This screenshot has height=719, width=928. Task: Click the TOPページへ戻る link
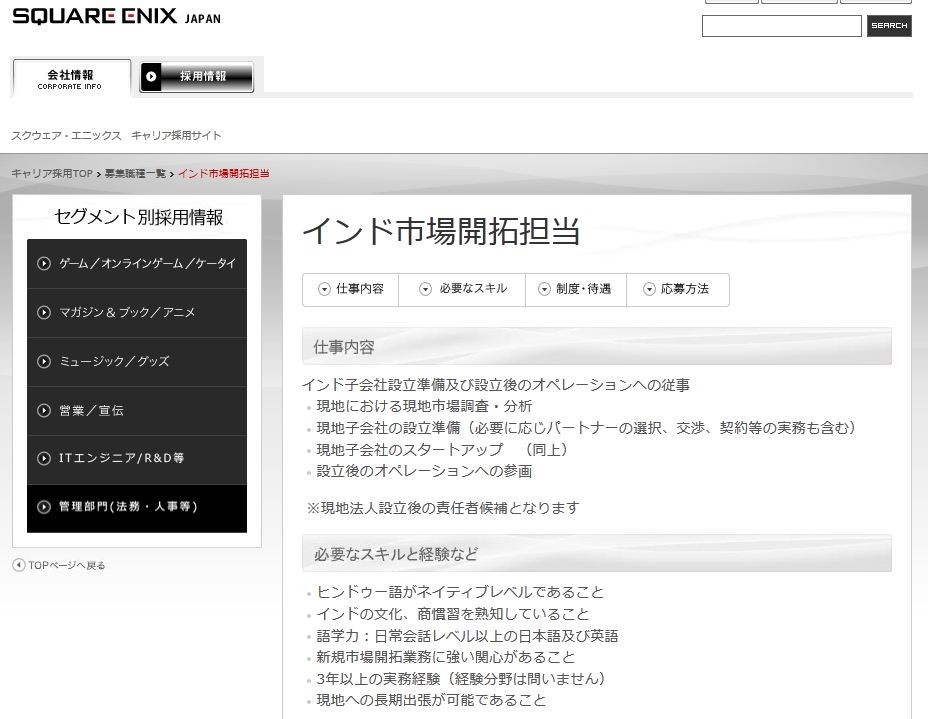tap(66, 565)
